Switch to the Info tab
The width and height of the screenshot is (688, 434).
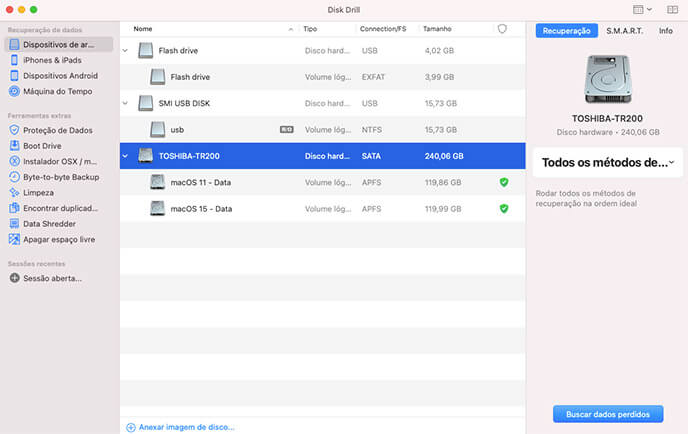tap(665, 31)
